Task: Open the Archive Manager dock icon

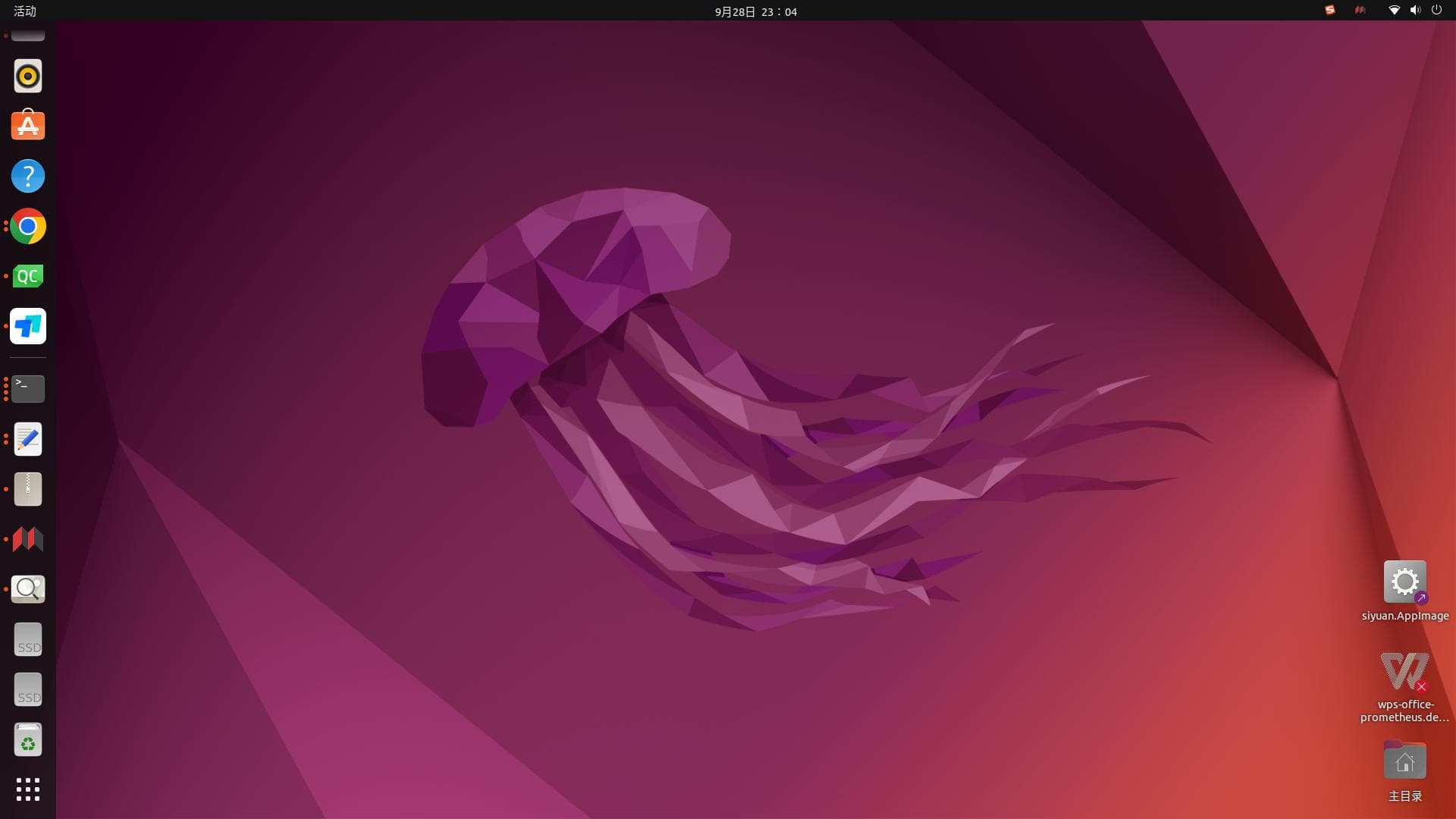Action: point(28,489)
